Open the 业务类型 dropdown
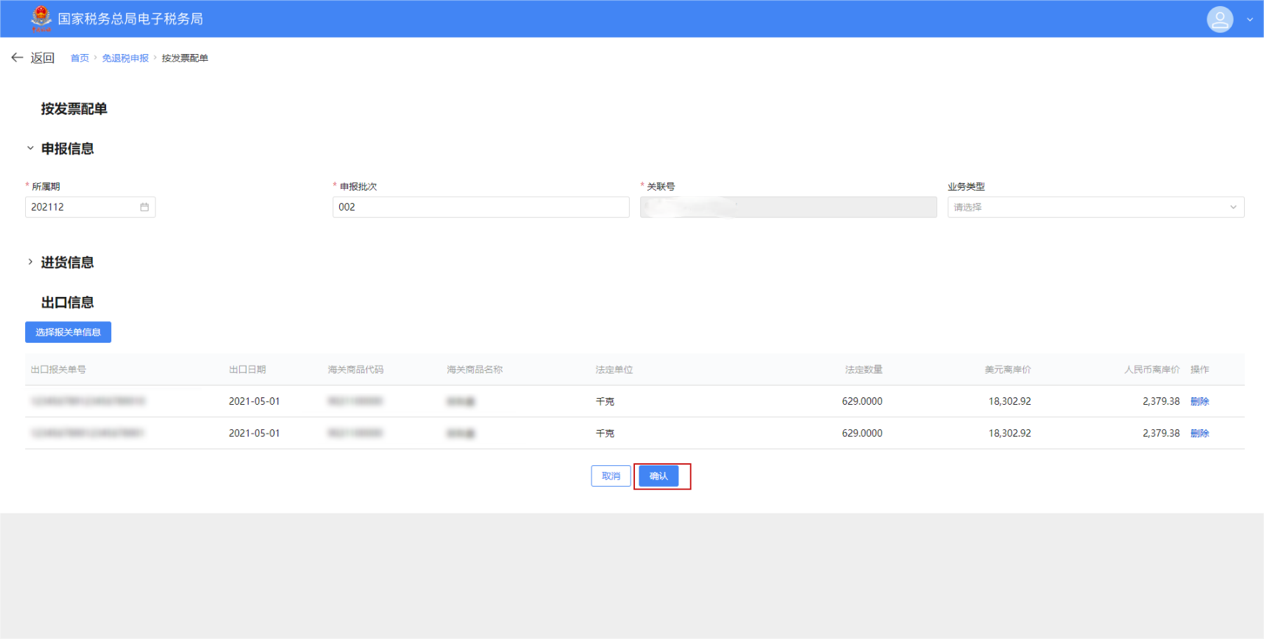The image size is (1264, 639). pyautogui.click(x=1095, y=207)
